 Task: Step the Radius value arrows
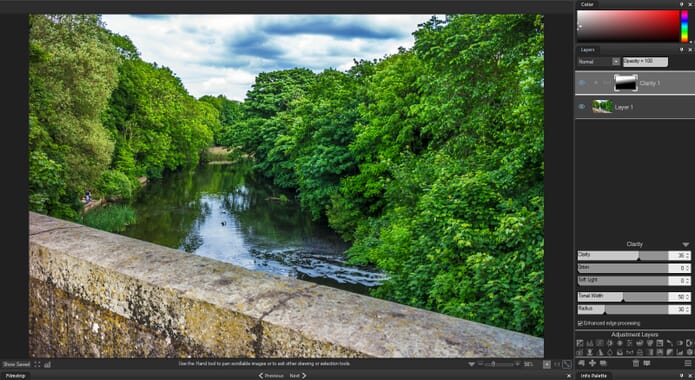tap(687, 309)
